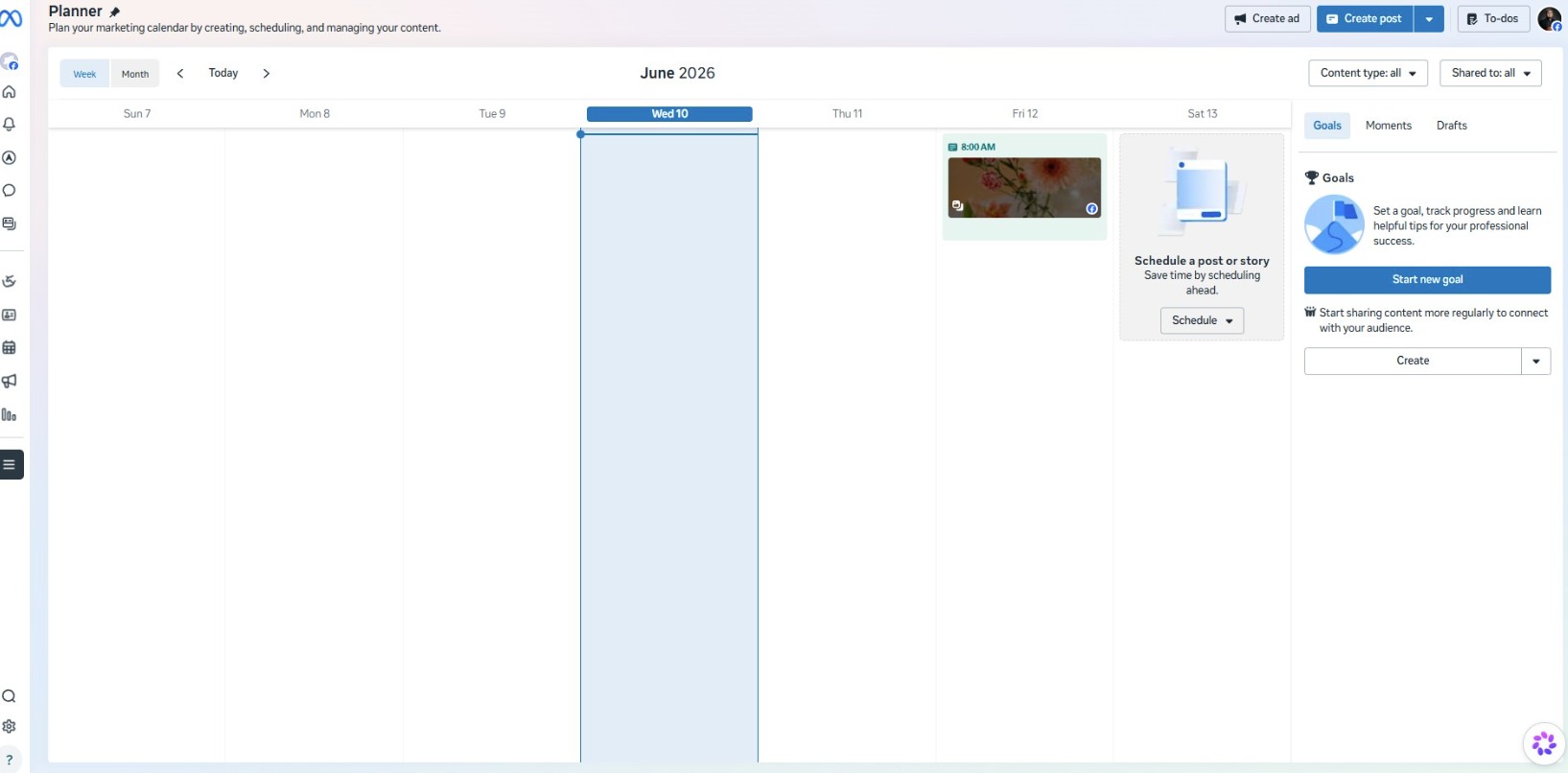
Task: Select the Wed 10 day header
Action: [669, 114]
